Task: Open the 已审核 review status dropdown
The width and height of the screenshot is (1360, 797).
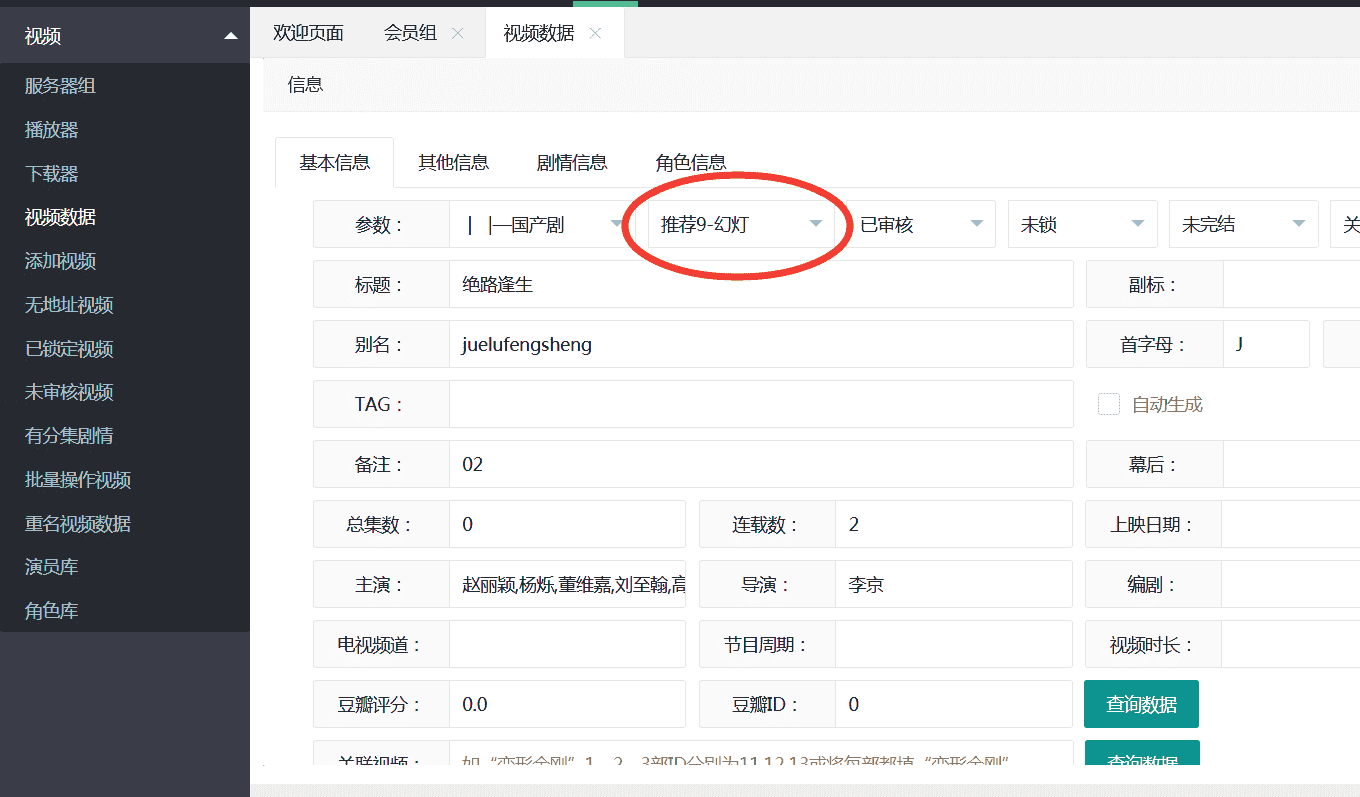Action: 920,224
